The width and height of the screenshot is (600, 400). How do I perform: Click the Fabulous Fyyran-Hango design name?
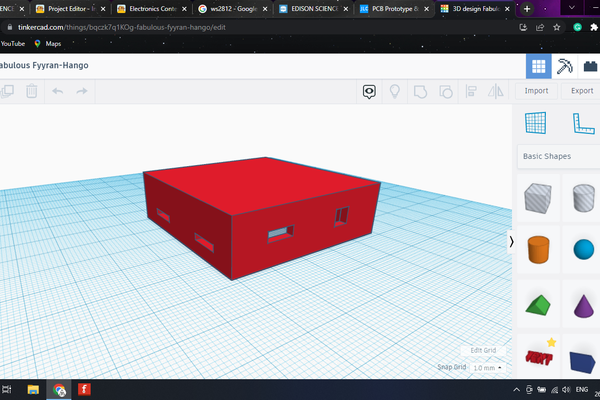(x=44, y=65)
